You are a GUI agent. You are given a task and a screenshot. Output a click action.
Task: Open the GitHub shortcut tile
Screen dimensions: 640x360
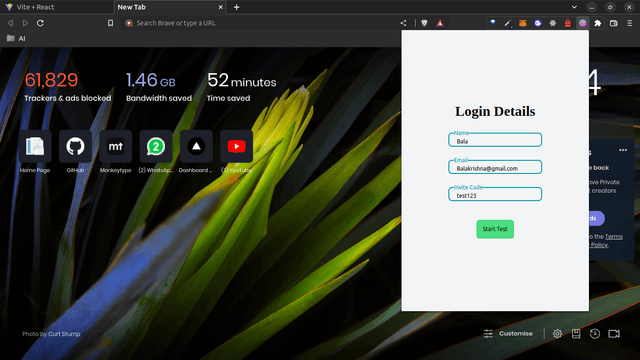tap(75, 147)
